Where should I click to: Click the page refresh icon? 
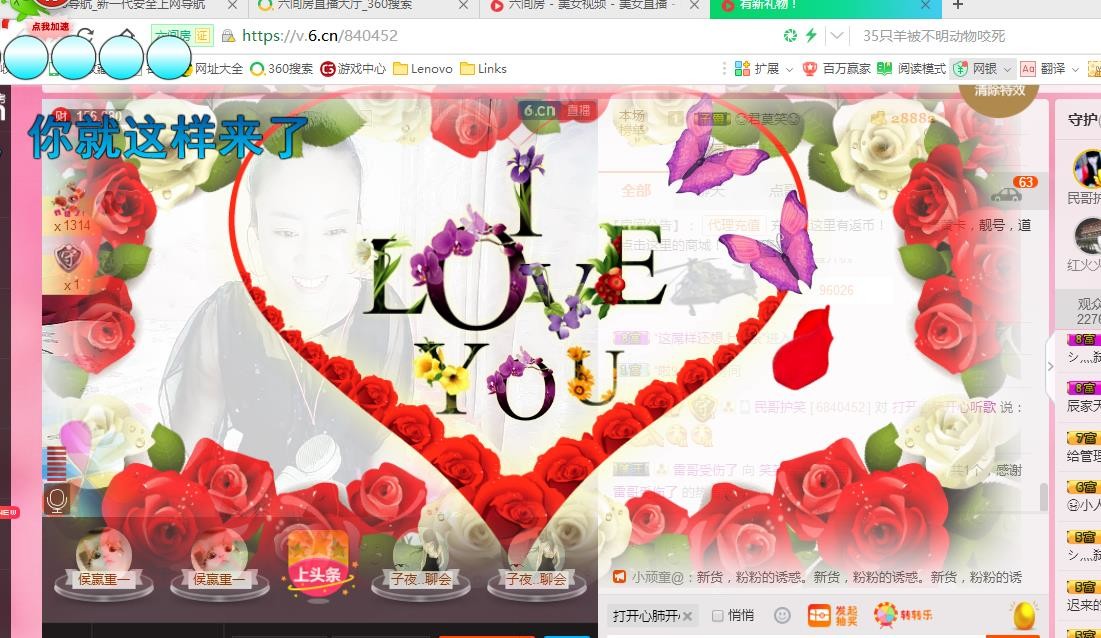click(85, 34)
